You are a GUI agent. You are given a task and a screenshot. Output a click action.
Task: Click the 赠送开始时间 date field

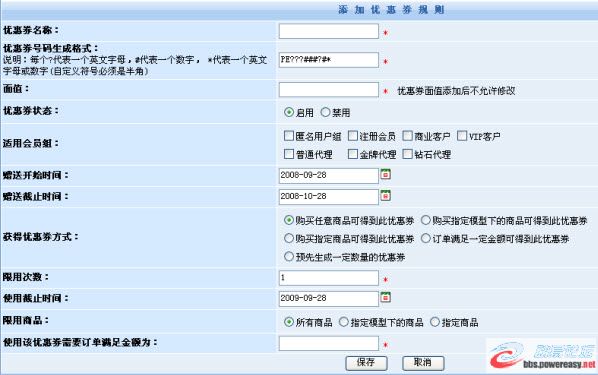tap(329, 176)
